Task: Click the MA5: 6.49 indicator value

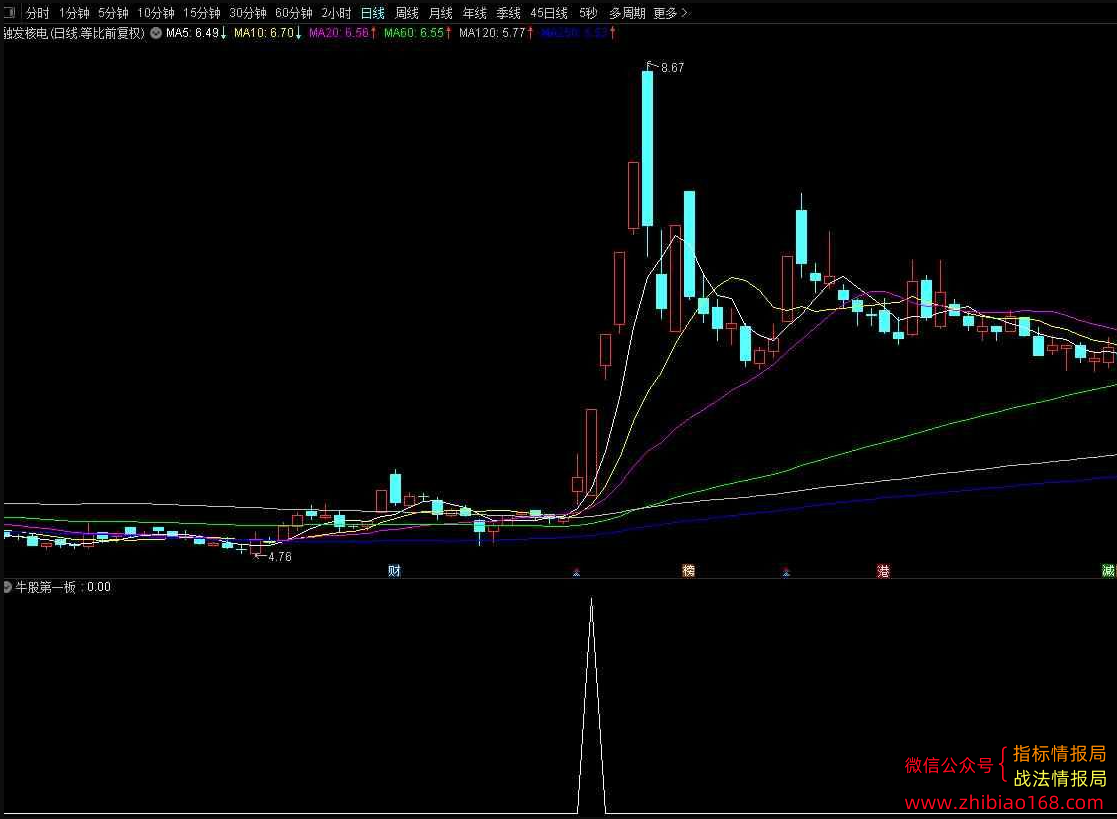Action: point(196,33)
